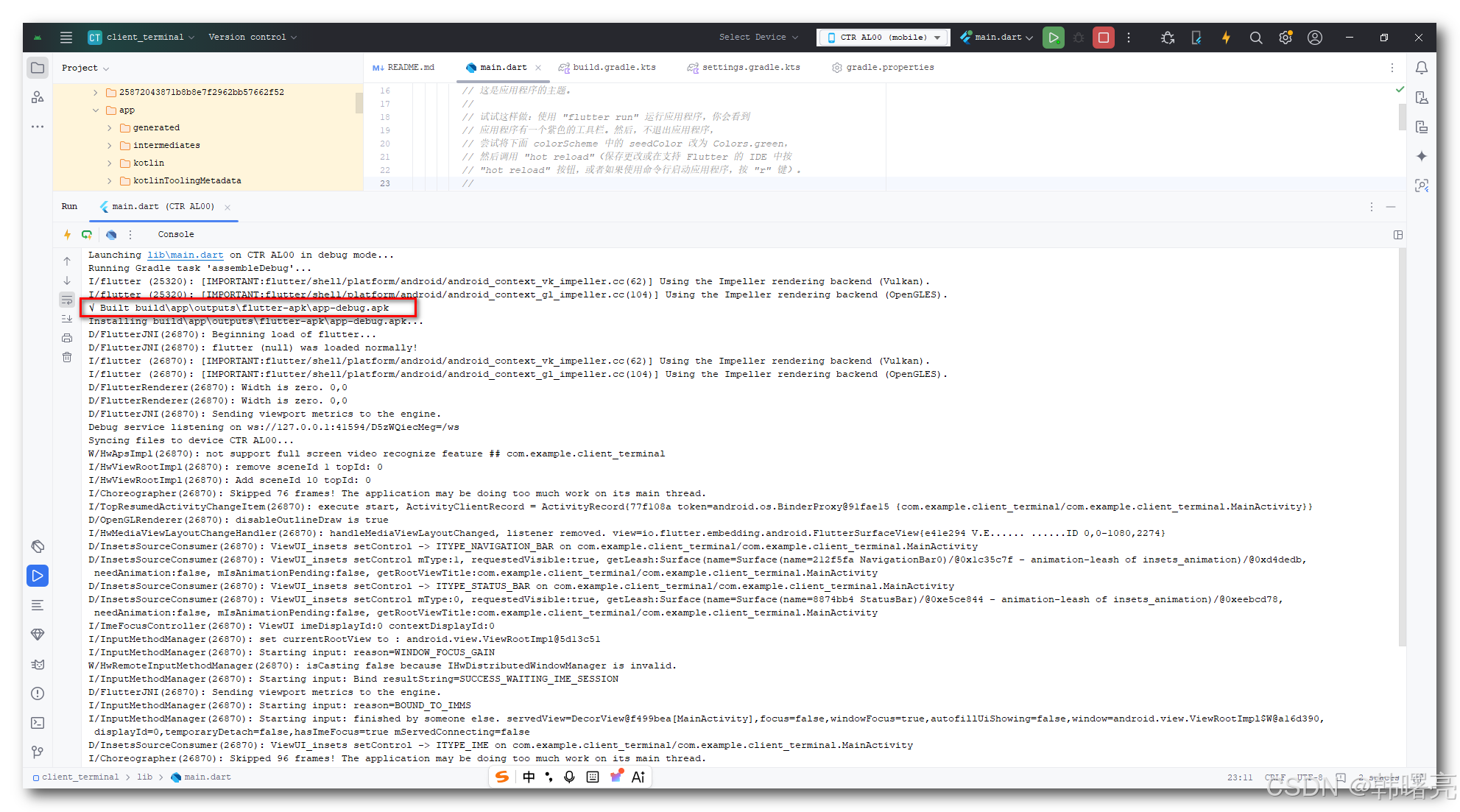Expand the kotlin folder
The height and width of the screenshot is (812, 1460).
pyautogui.click(x=110, y=163)
